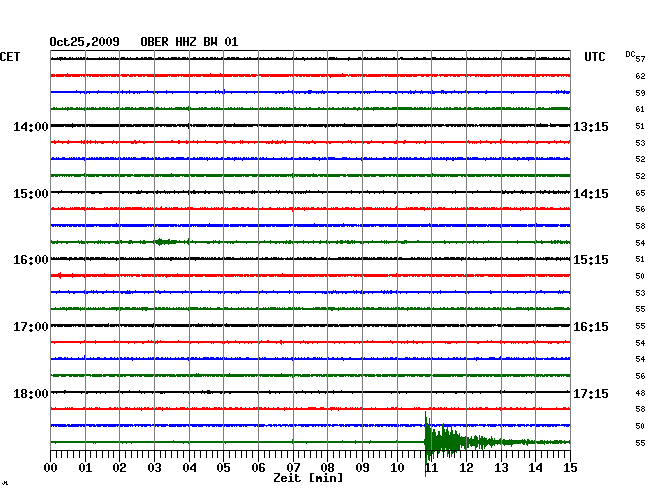Select minute tick label 06

click(x=258, y=468)
